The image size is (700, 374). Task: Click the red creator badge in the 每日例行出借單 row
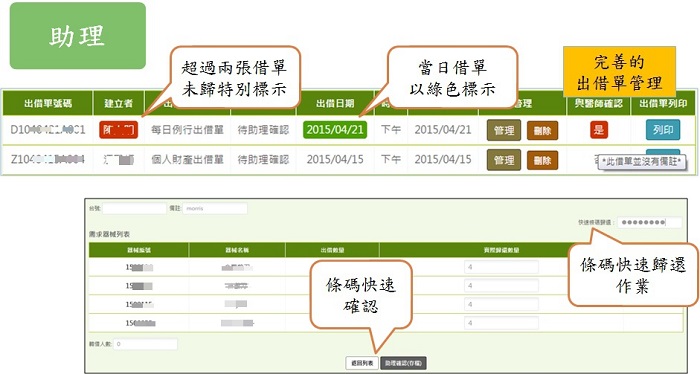118,130
